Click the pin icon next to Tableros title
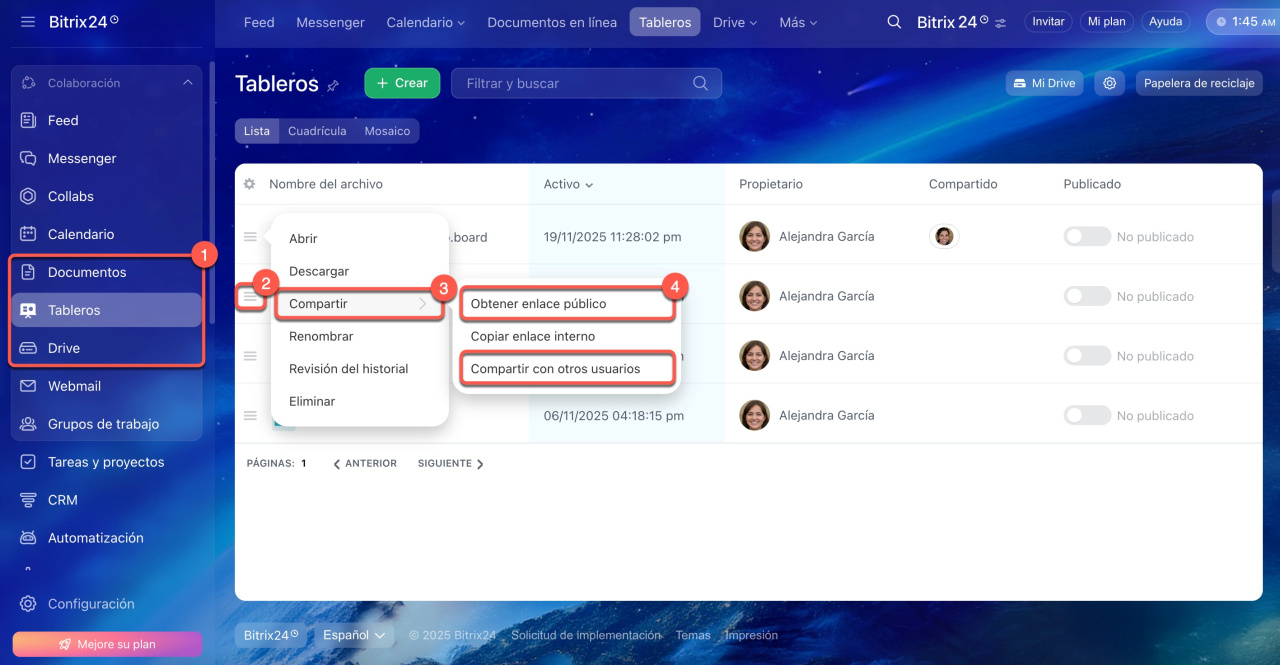The image size is (1280, 665). [x=333, y=86]
